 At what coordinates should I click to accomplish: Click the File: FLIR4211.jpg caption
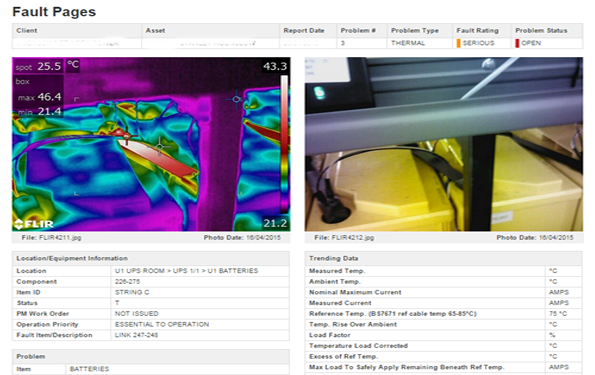[51, 238]
